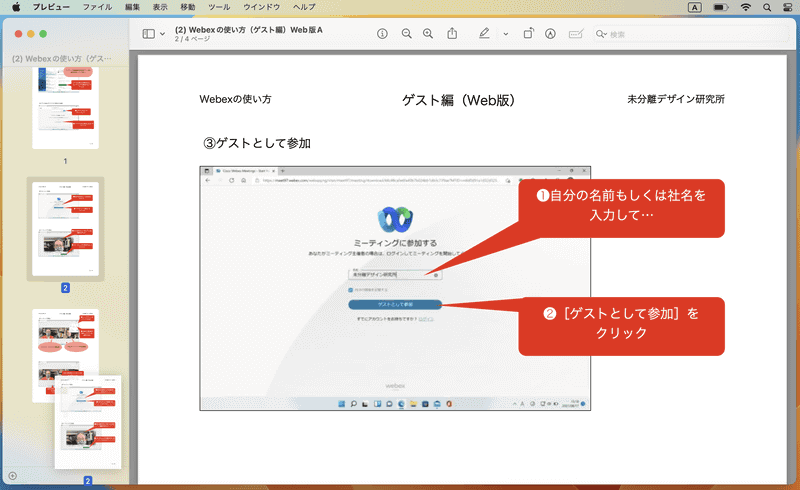Click the section title ③ゲストとして参加
The height and width of the screenshot is (490, 800).
(x=257, y=143)
